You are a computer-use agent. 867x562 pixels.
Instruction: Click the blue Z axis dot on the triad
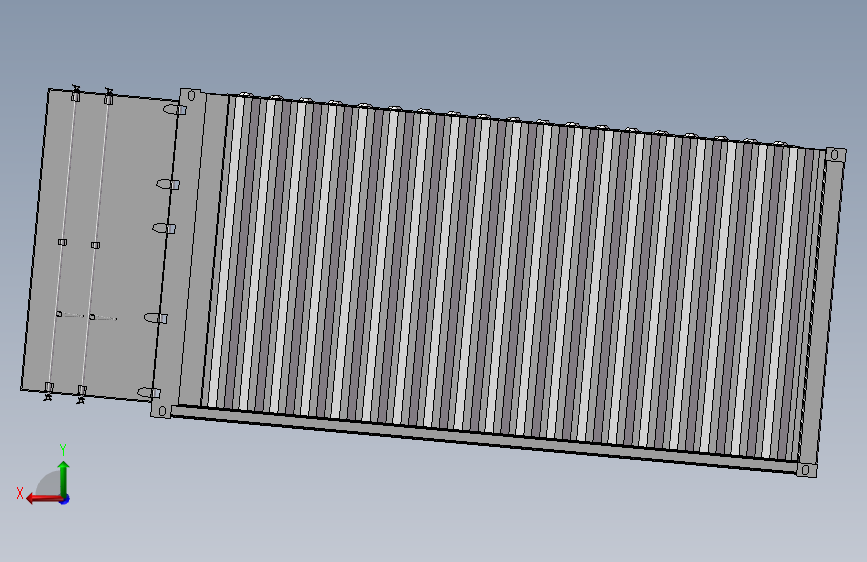[x=65, y=500]
